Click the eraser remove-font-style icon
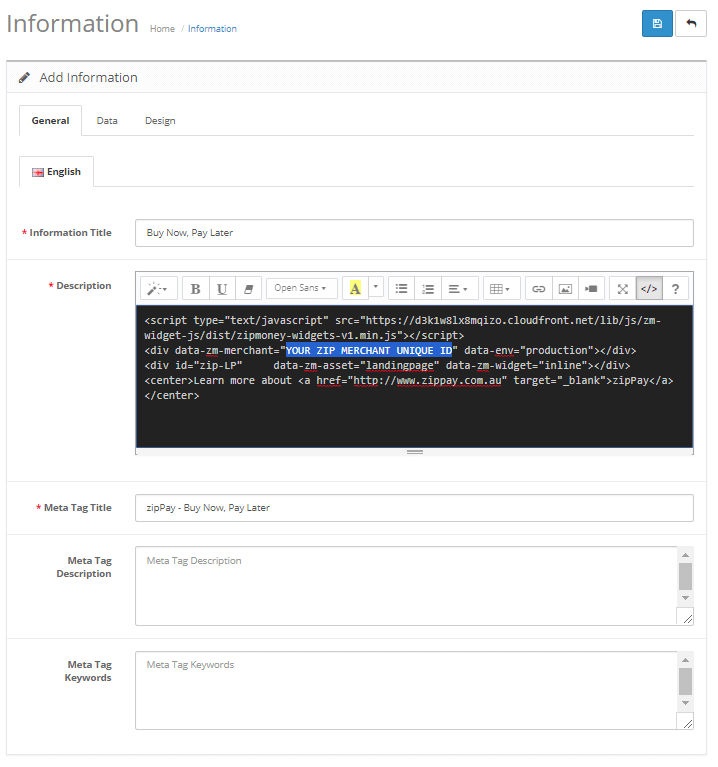Image resolution: width=718 pixels, height=767 pixels. click(248, 289)
